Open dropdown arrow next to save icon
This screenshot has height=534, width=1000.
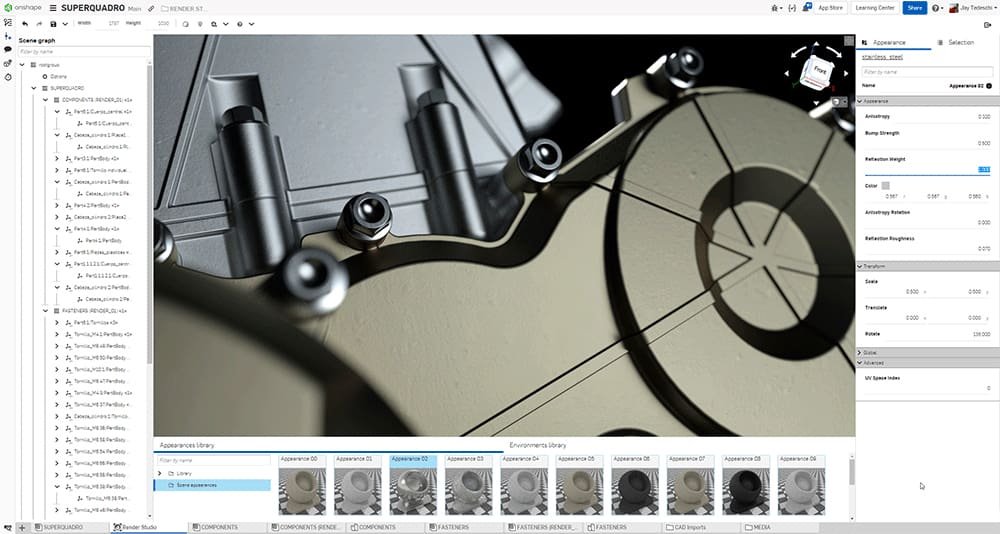pyautogui.click(x=64, y=23)
